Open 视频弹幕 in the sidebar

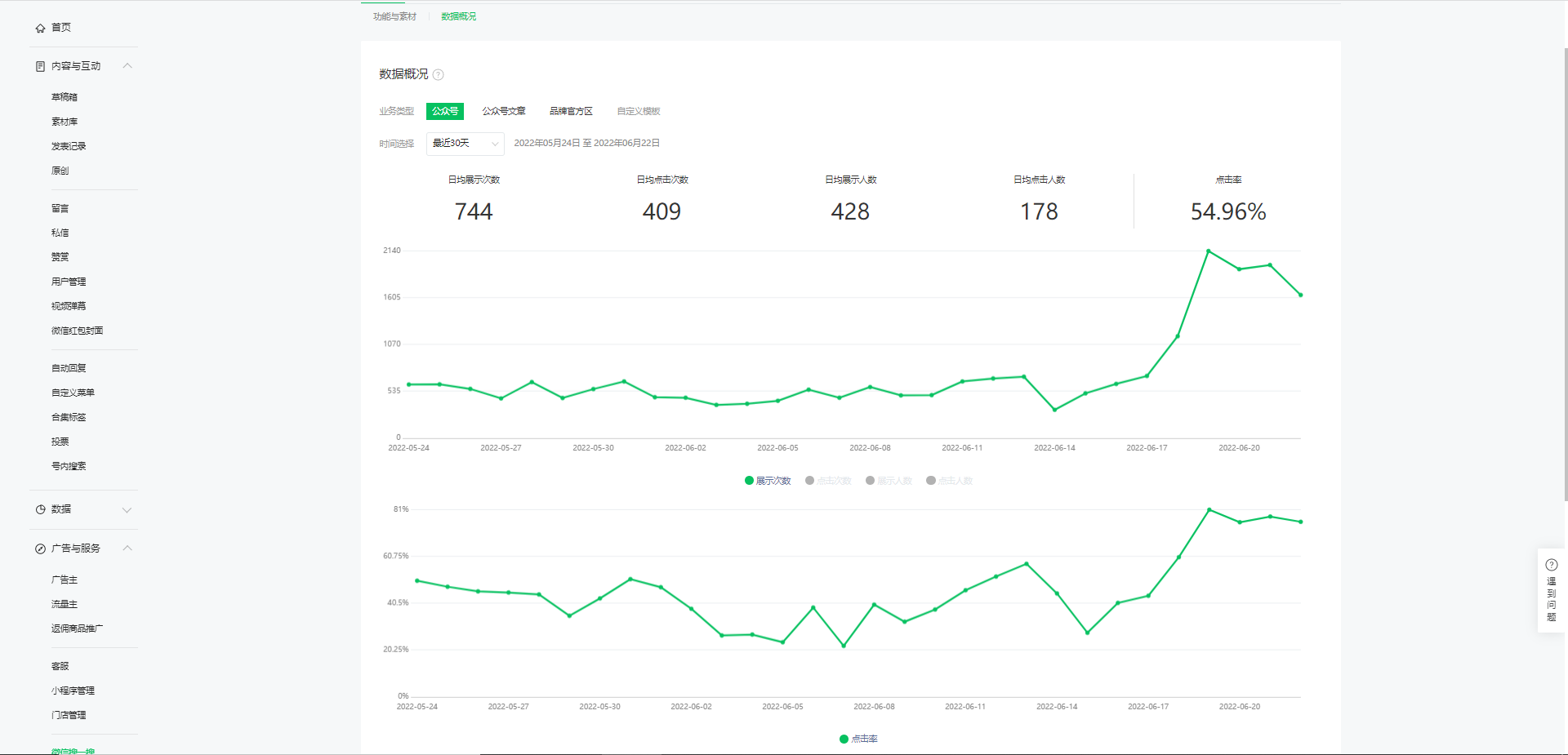69,306
